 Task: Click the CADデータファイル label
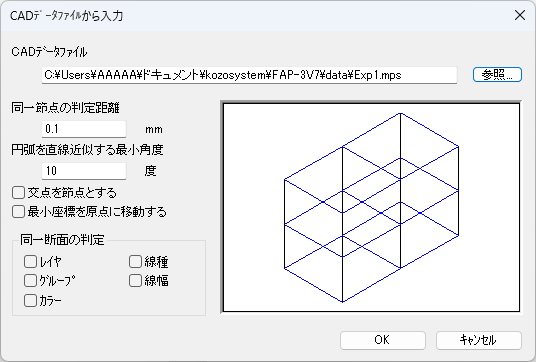tap(49, 52)
